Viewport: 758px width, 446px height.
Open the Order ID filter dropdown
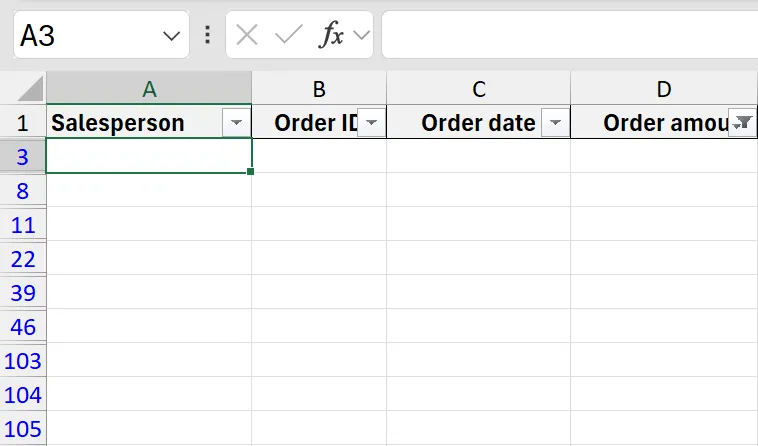[371, 122]
